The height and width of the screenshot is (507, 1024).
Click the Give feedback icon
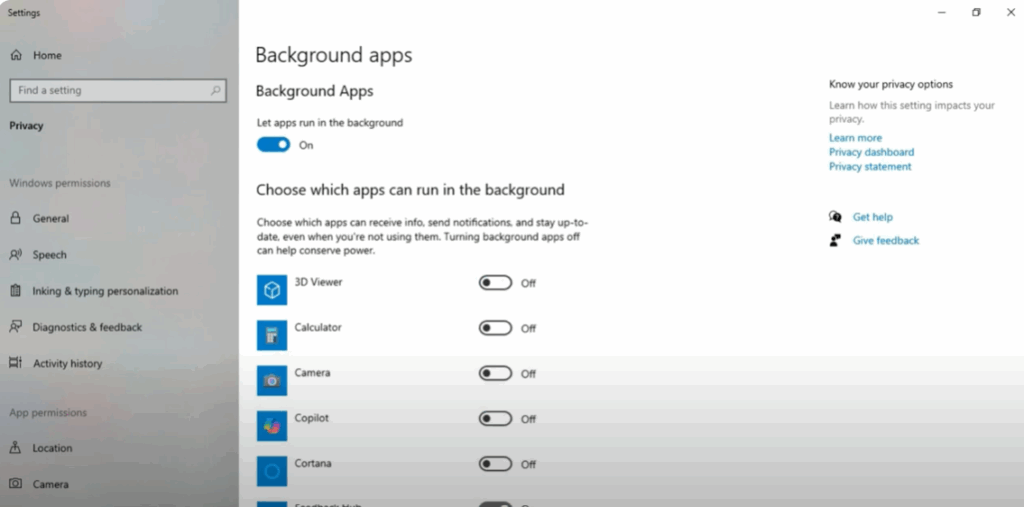pyautogui.click(x=835, y=240)
